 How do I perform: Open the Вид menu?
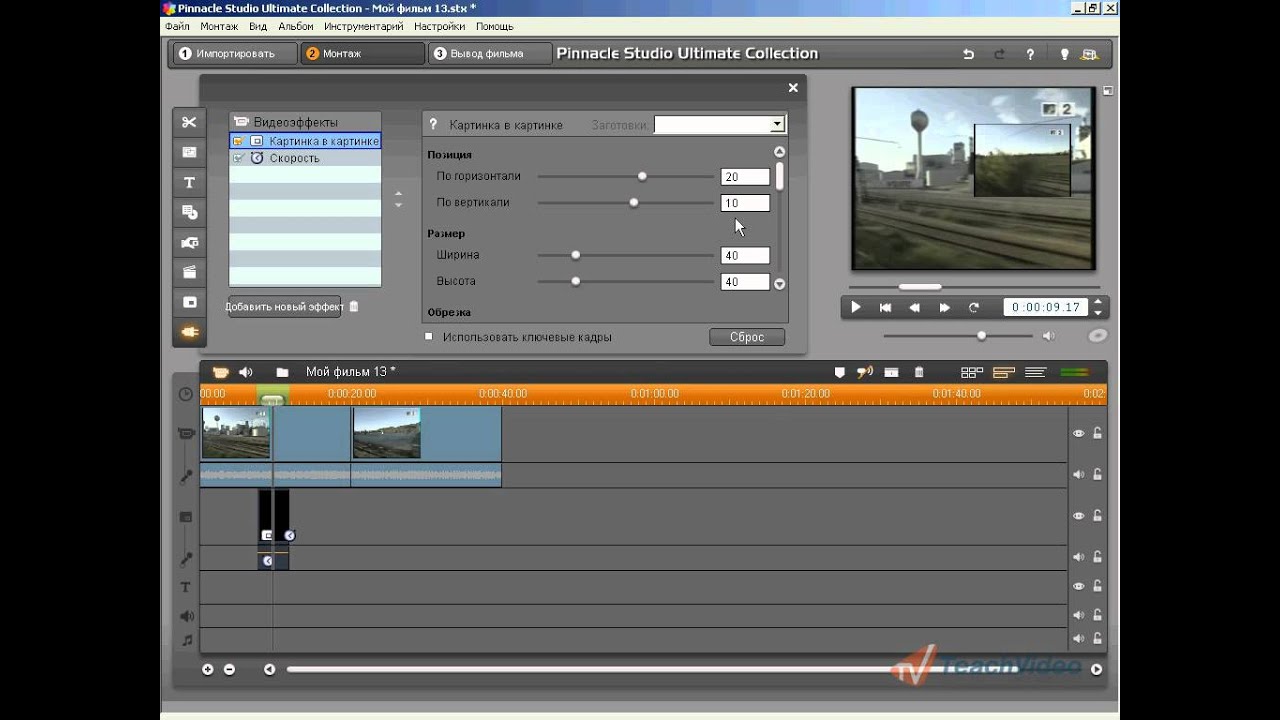tap(258, 26)
